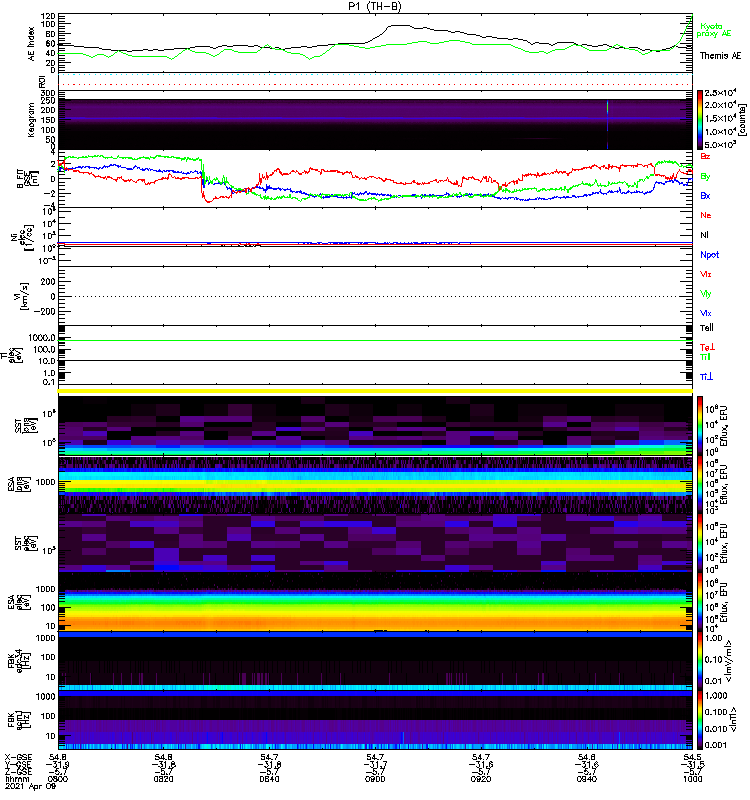Select the Kyoto proxy AE legend label
The image size is (750, 800).
(x=713, y=30)
